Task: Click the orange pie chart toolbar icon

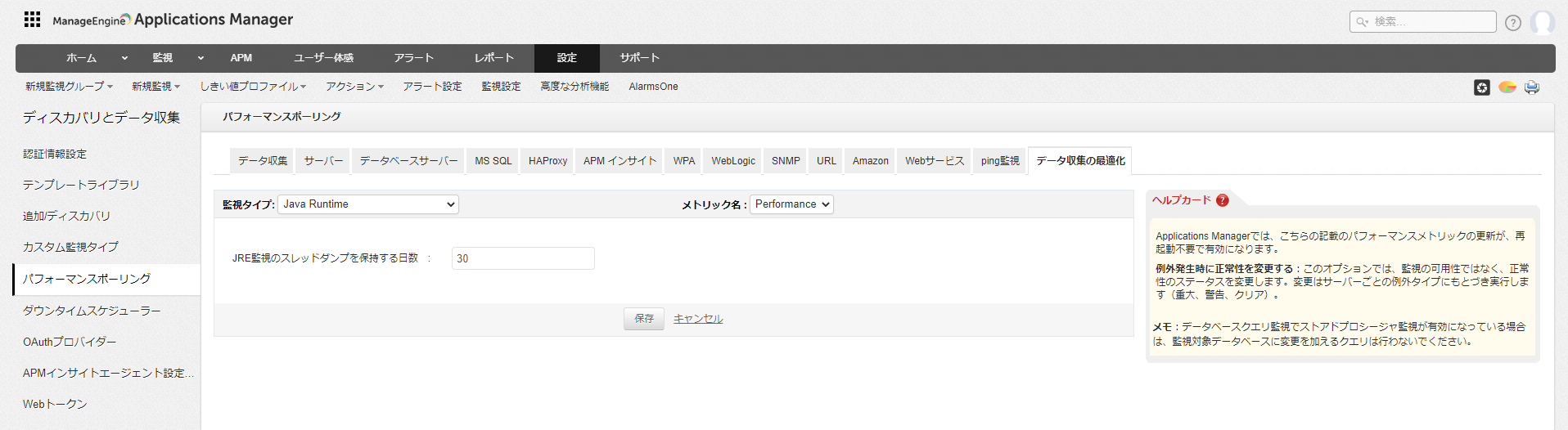Action: (x=1507, y=87)
